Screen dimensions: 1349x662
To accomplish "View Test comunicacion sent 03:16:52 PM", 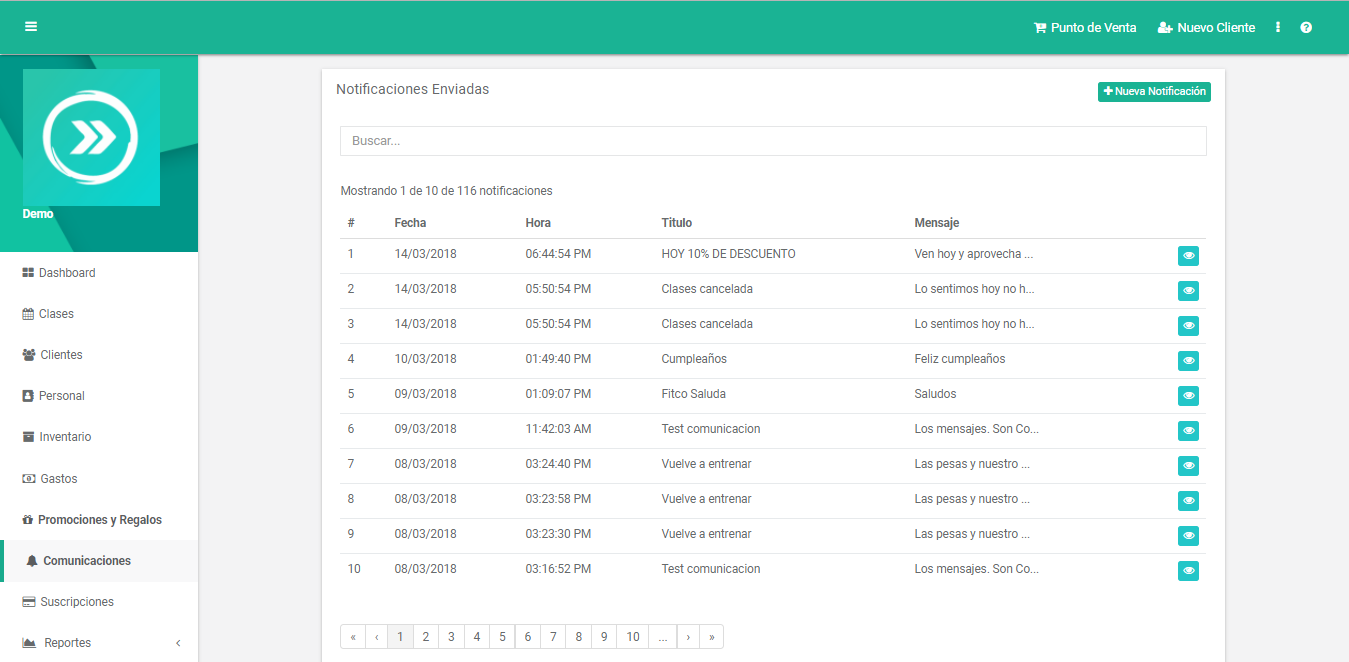I will pyautogui.click(x=1188, y=571).
